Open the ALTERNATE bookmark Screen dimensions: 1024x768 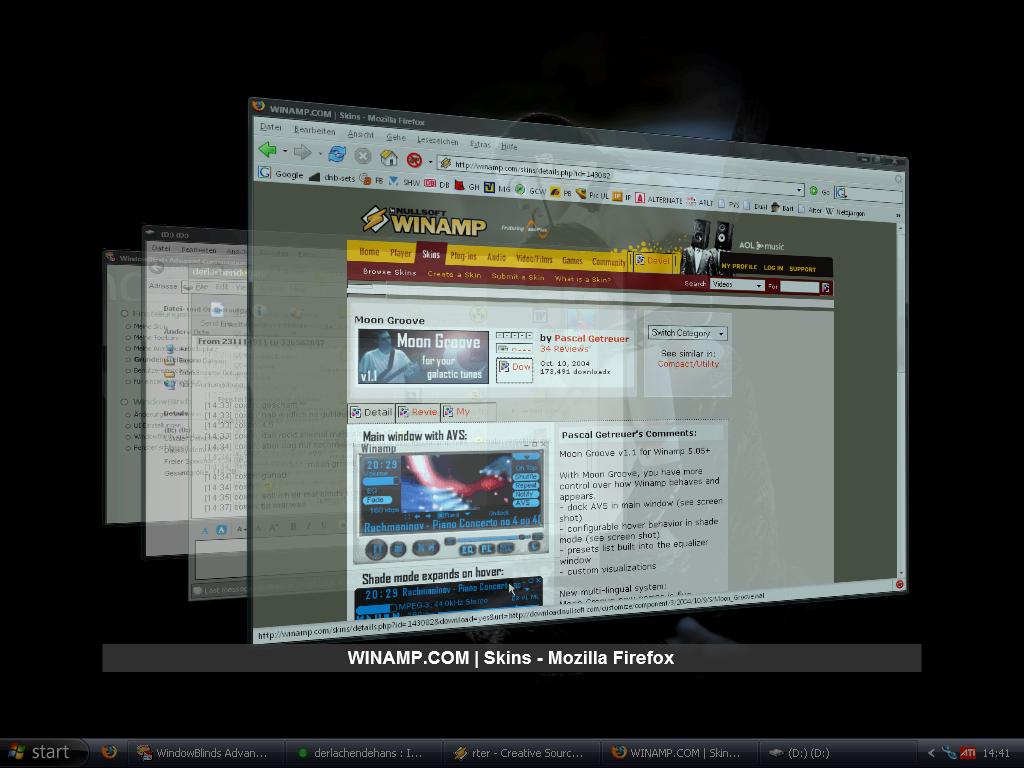659,199
